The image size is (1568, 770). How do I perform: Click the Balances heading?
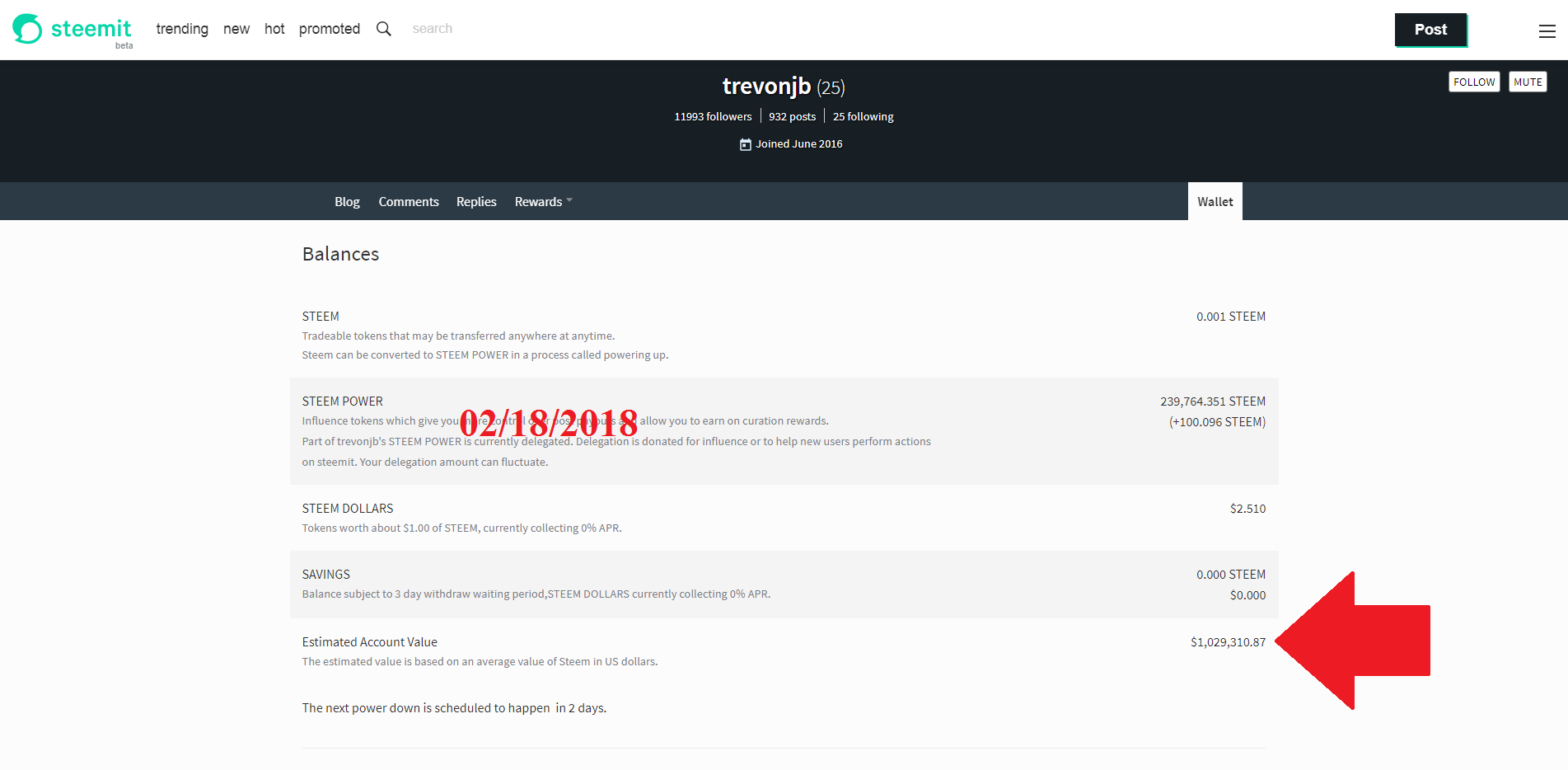[x=340, y=254]
